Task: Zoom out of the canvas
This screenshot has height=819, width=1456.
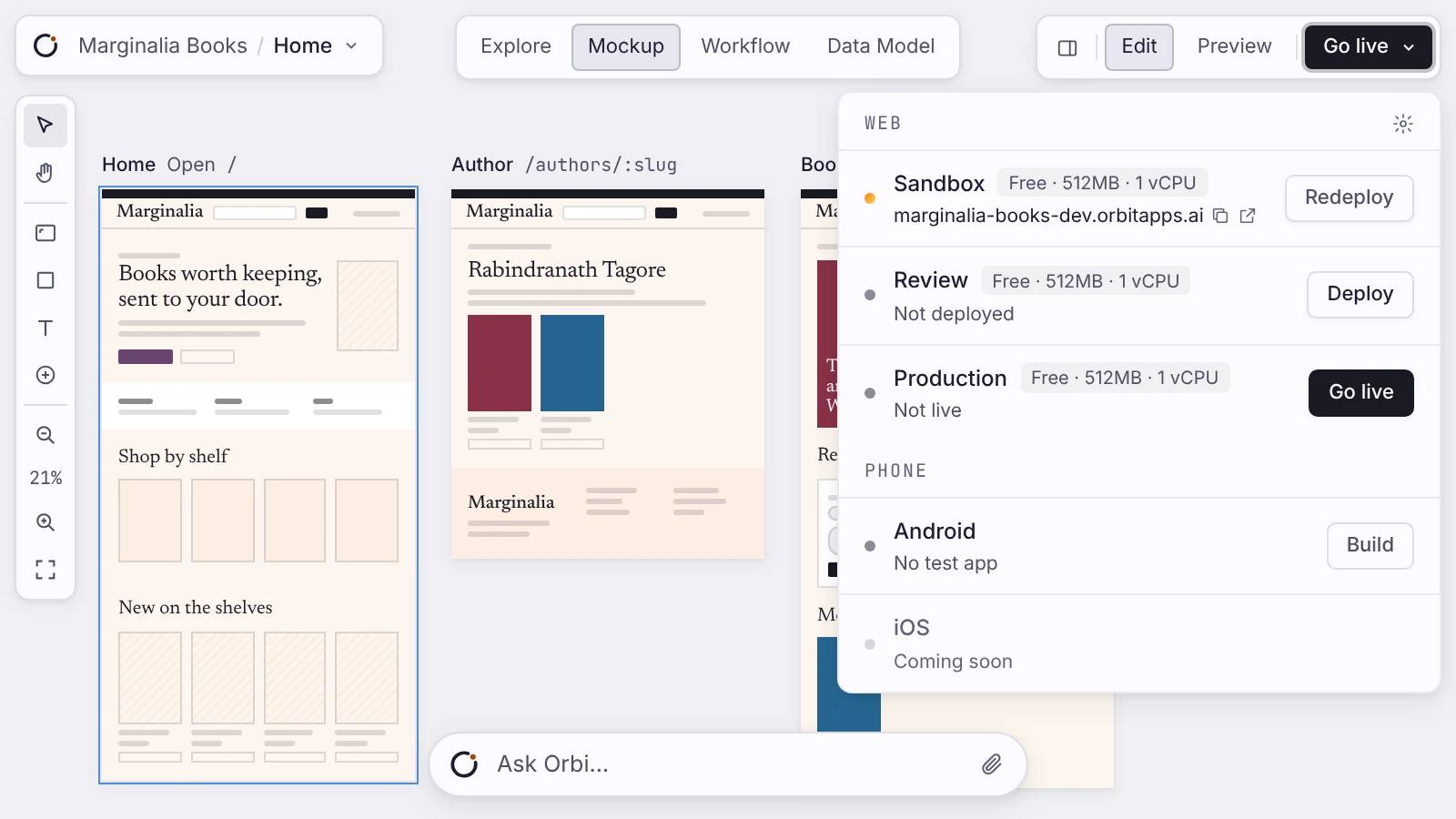Action: tap(45, 435)
